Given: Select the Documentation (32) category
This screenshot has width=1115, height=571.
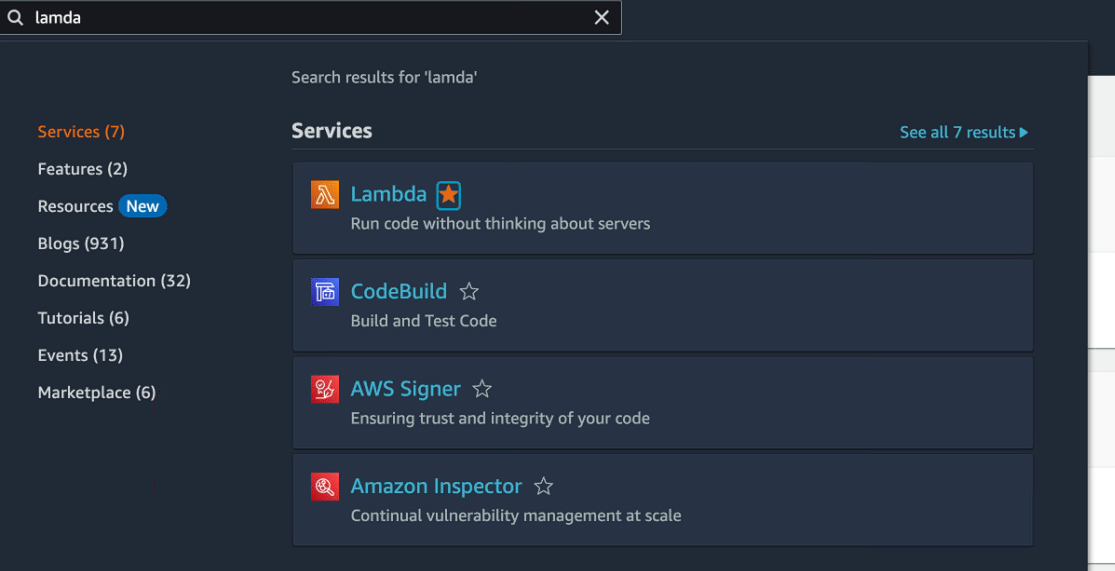Looking at the screenshot, I should (114, 281).
